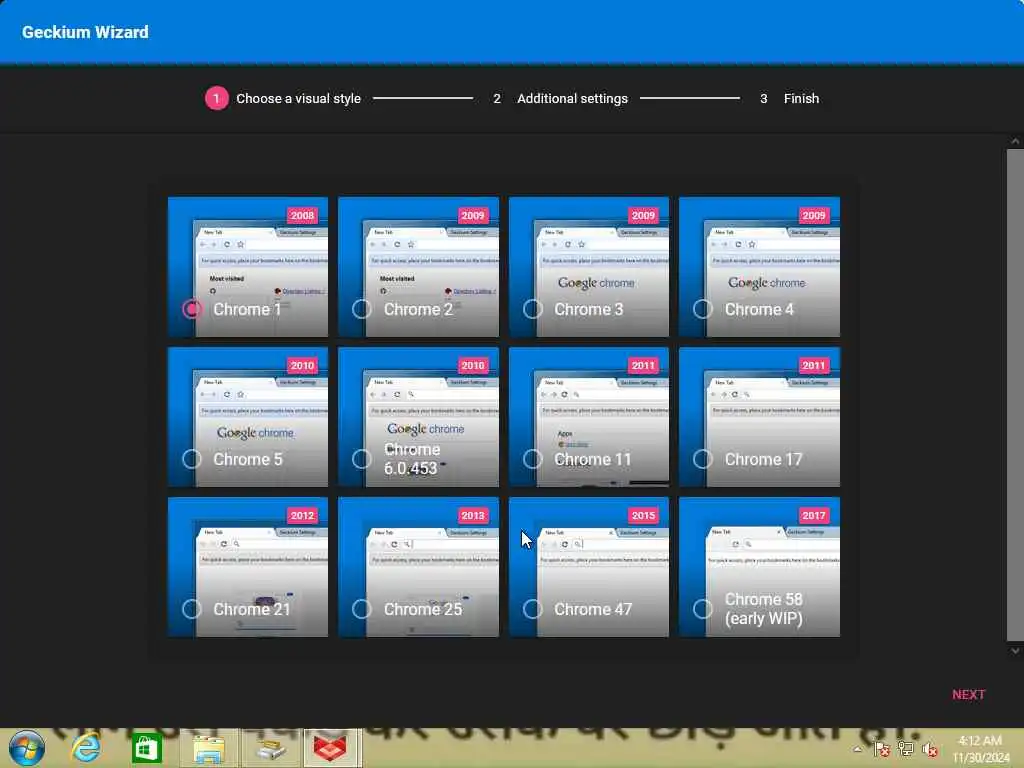Click the scanner-like taskbar icon
The width and height of the screenshot is (1024, 768).
(x=270, y=748)
